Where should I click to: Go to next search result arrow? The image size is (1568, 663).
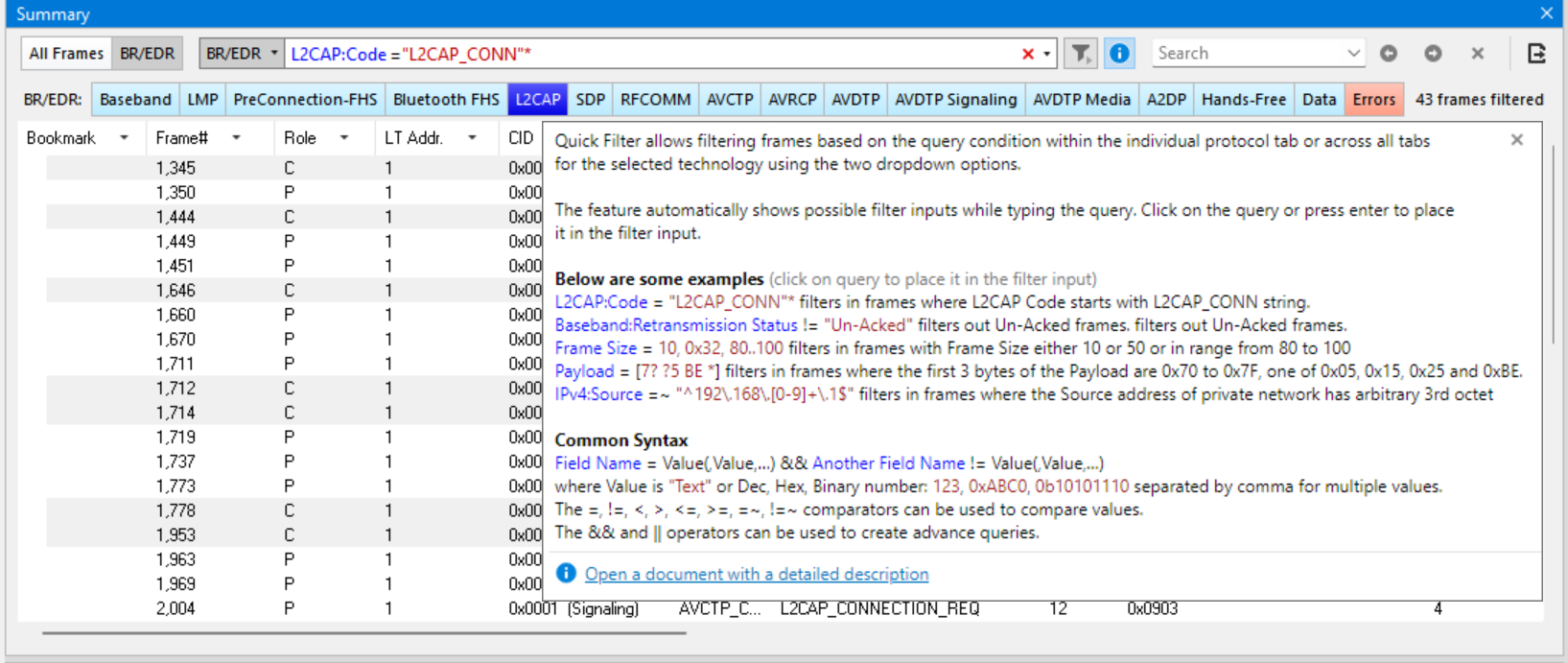1433,54
